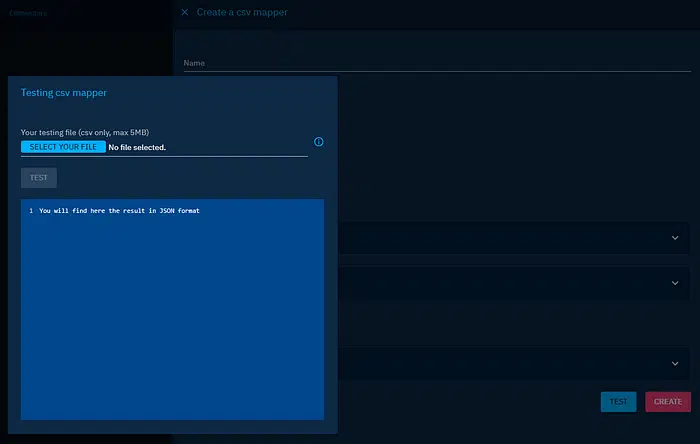
Task: Click line number 1 in result editor
Action: point(31,211)
